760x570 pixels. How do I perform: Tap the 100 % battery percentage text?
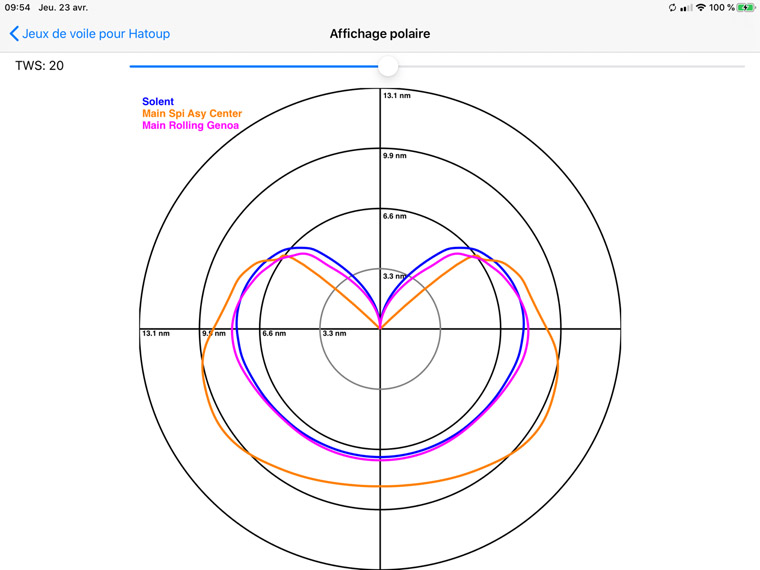(722, 7)
